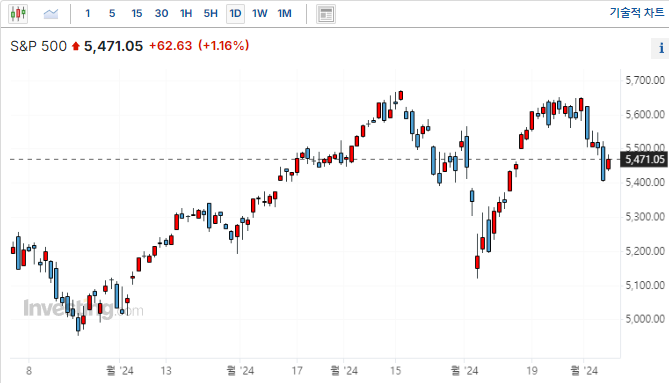Select the 15 minute interval
669x383 pixels.
pyautogui.click(x=137, y=14)
